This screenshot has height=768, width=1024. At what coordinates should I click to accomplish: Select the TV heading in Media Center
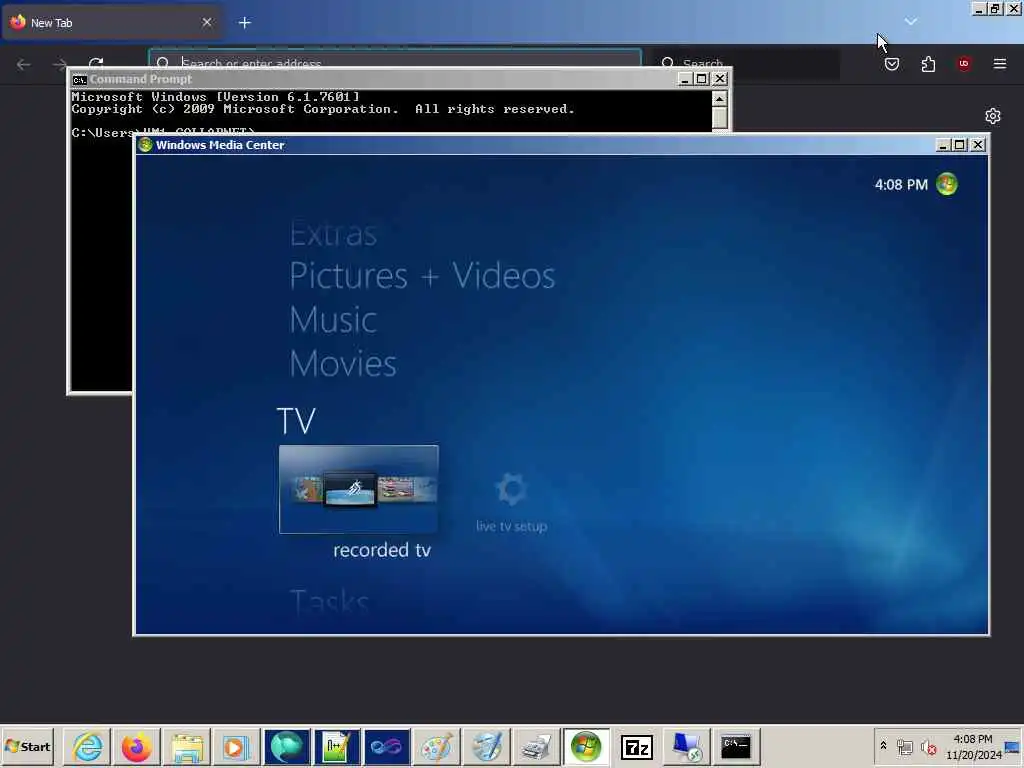tap(296, 421)
